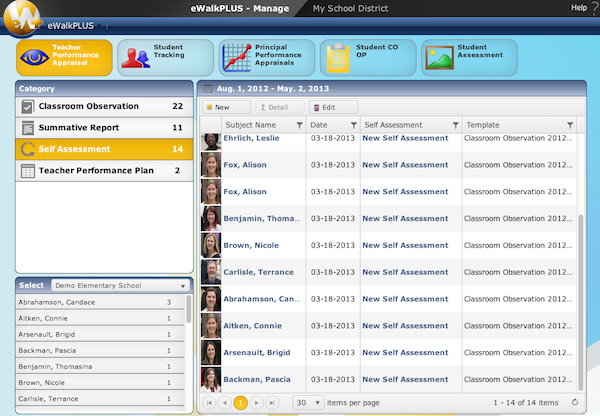This screenshot has width=600, height=416.
Task: Select Arsenault, Brigid in teacher list
Action: click(x=100, y=334)
